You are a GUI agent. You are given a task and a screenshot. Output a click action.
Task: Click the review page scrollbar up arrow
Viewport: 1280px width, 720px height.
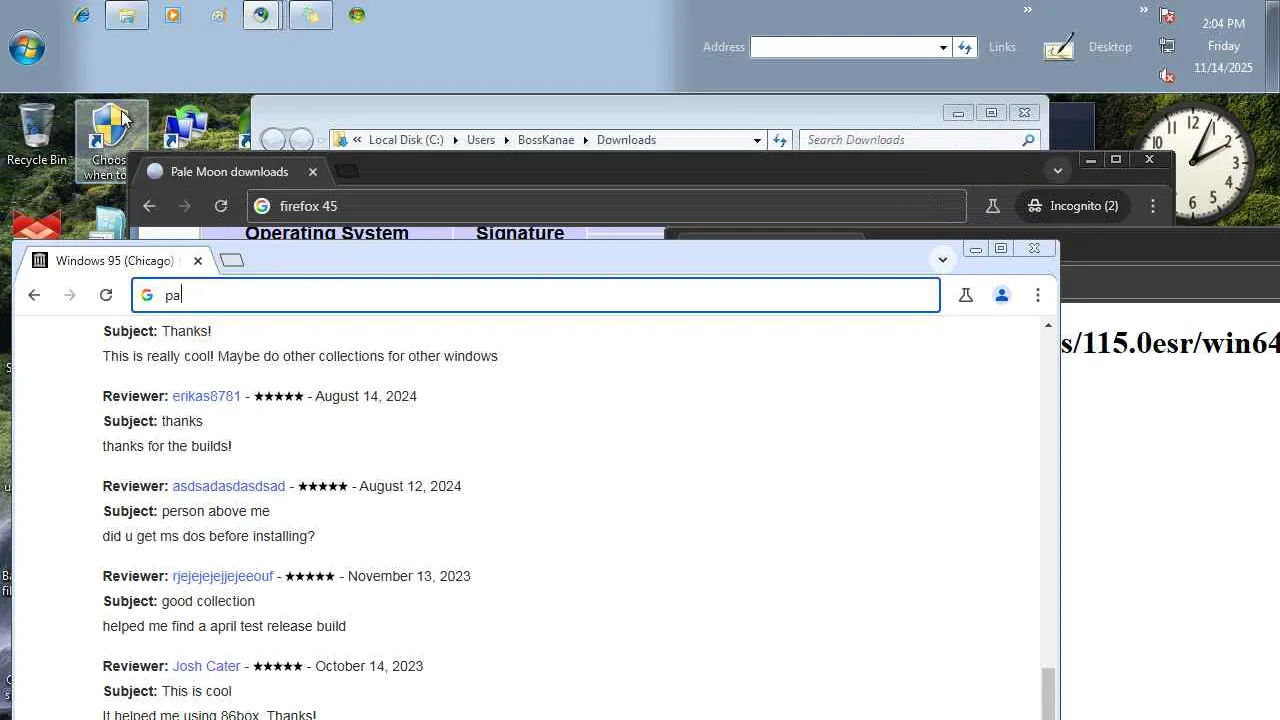click(x=1048, y=326)
